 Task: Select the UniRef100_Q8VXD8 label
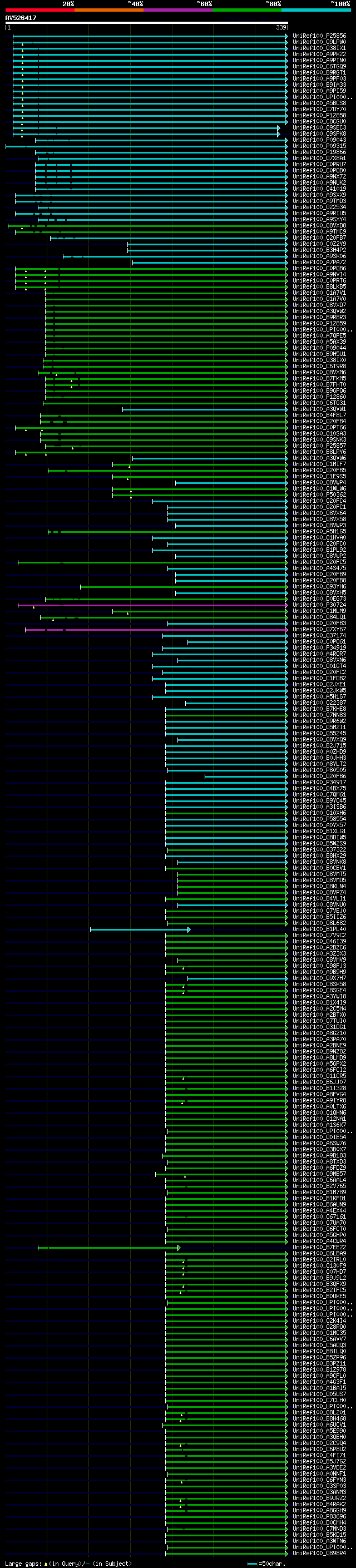[x=319, y=226]
